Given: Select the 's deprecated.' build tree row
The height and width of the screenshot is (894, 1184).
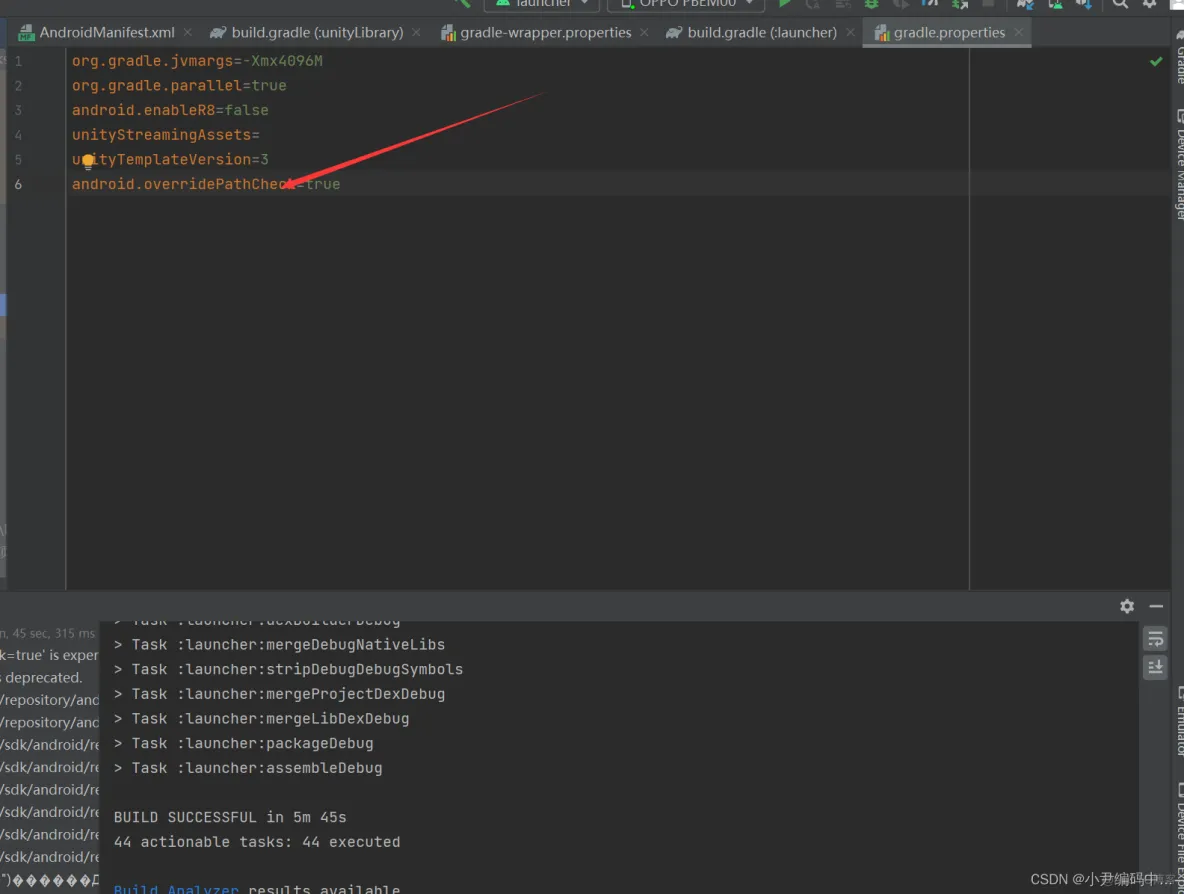Looking at the screenshot, I should pyautogui.click(x=49, y=677).
